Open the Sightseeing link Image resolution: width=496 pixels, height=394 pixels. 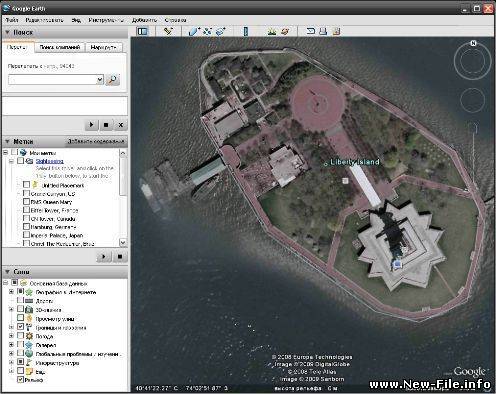(50, 161)
